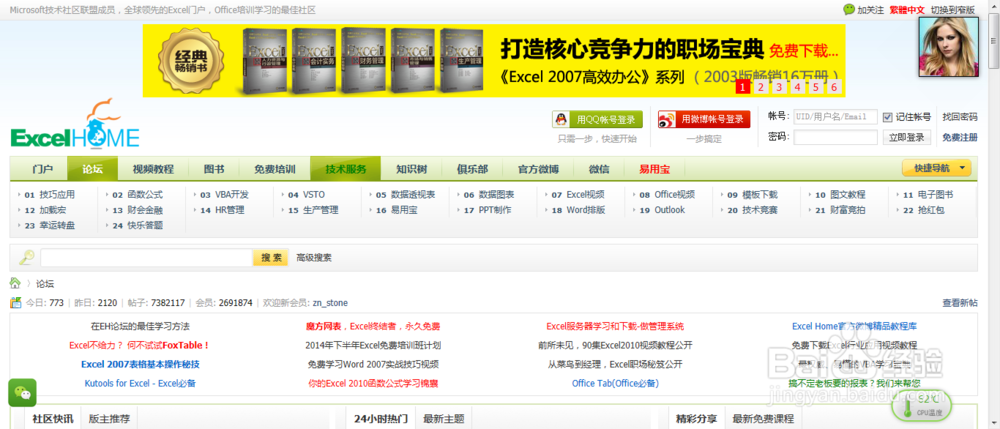Image resolution: width=1000 pixels, height=429 pixels.
Task: Click the 密码 input field
Action: 835,137
